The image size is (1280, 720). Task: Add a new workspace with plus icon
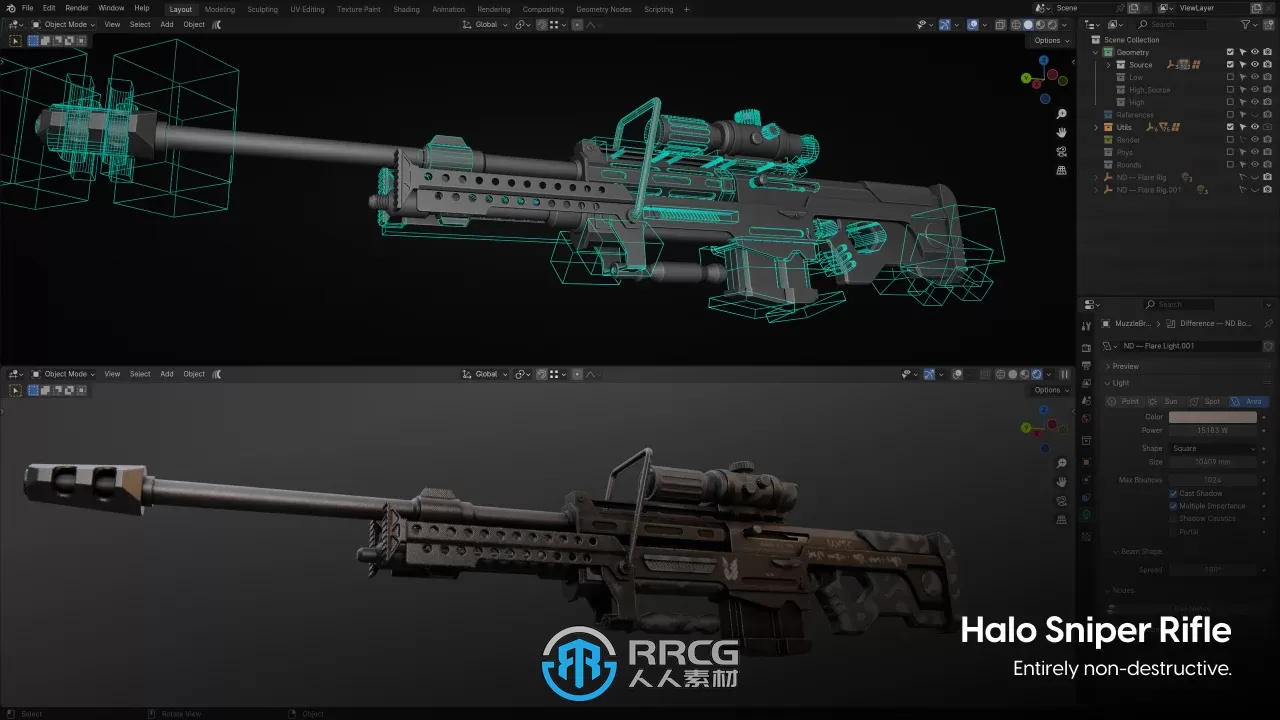click(686, 9)
